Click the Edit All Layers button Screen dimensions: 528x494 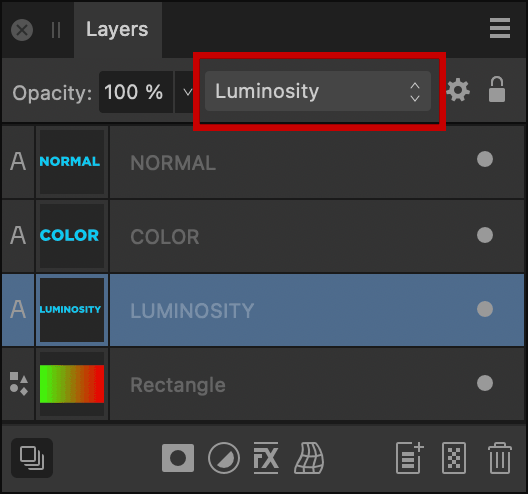tap(32, 458)
